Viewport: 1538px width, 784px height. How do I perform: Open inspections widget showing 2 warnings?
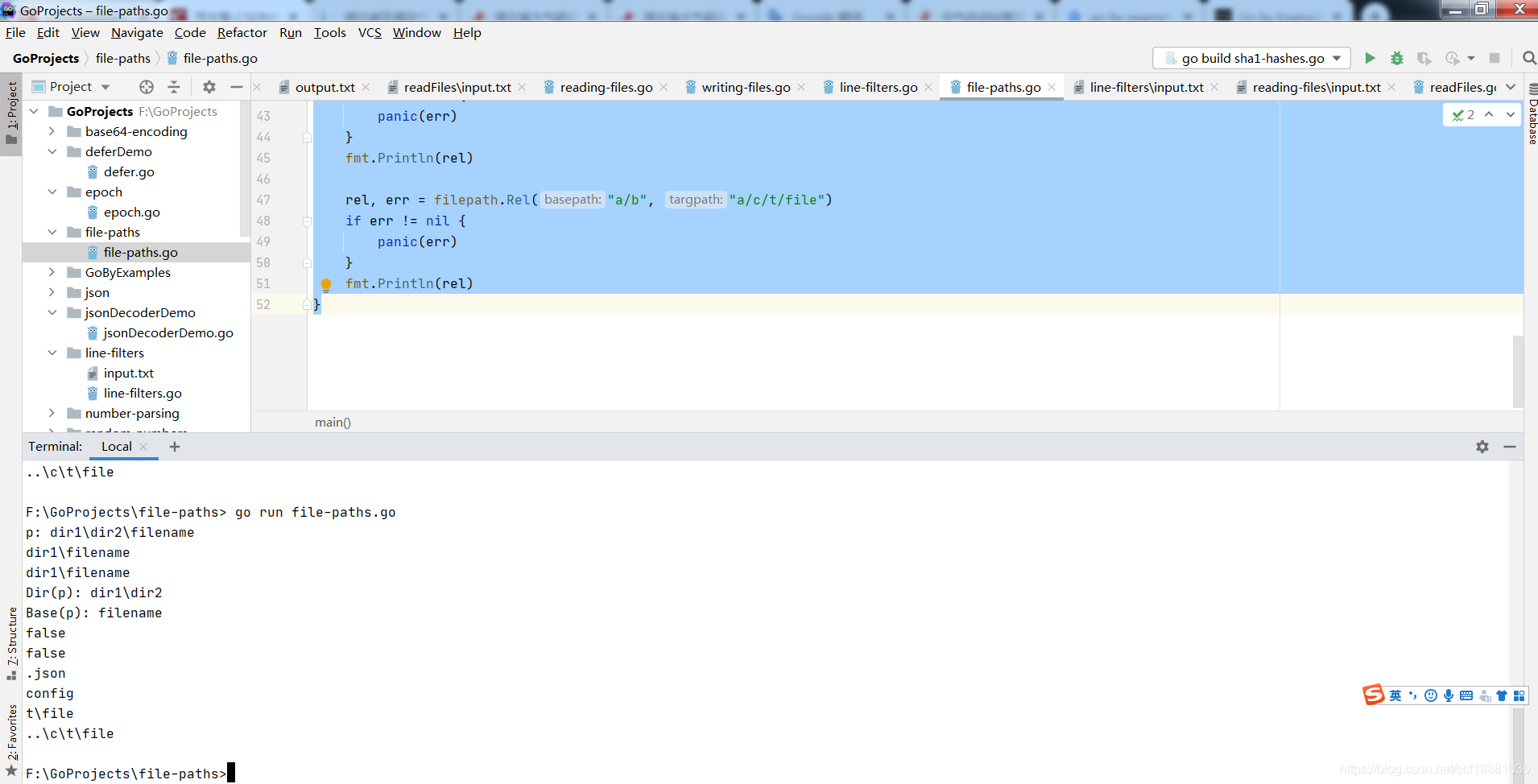coord(1463,115)
